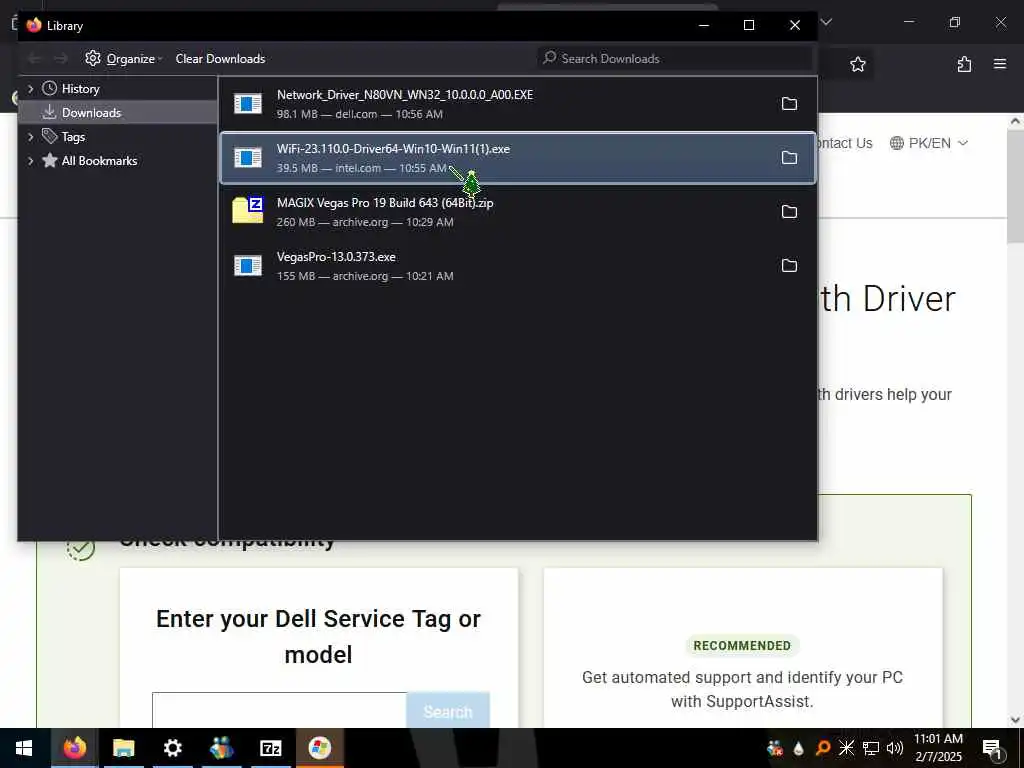
Task: Click Clear Downloads in Library toolbar
Action: [x=220, y=59]
